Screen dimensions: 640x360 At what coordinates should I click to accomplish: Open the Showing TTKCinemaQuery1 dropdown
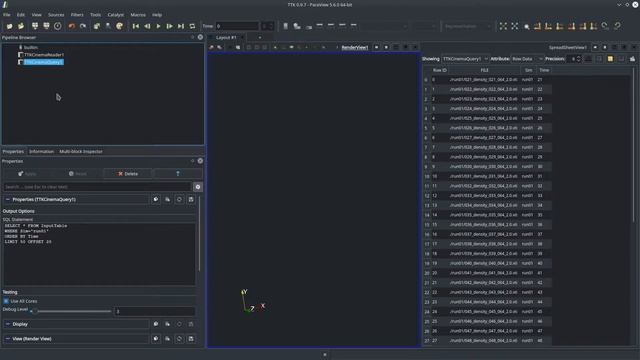(x=465, y=59)
